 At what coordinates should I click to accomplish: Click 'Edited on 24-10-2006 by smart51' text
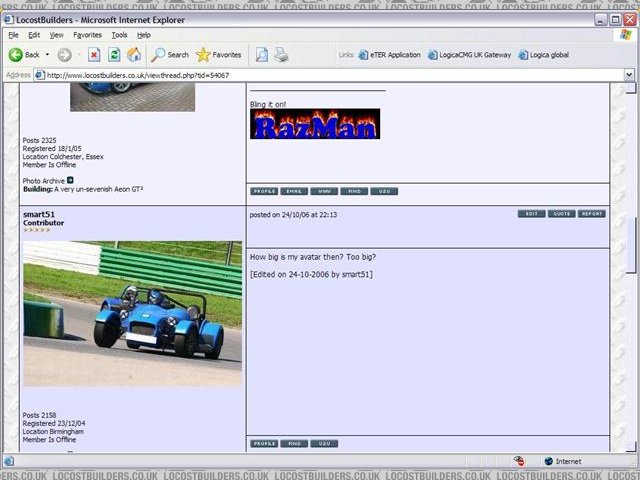[311, 275]
